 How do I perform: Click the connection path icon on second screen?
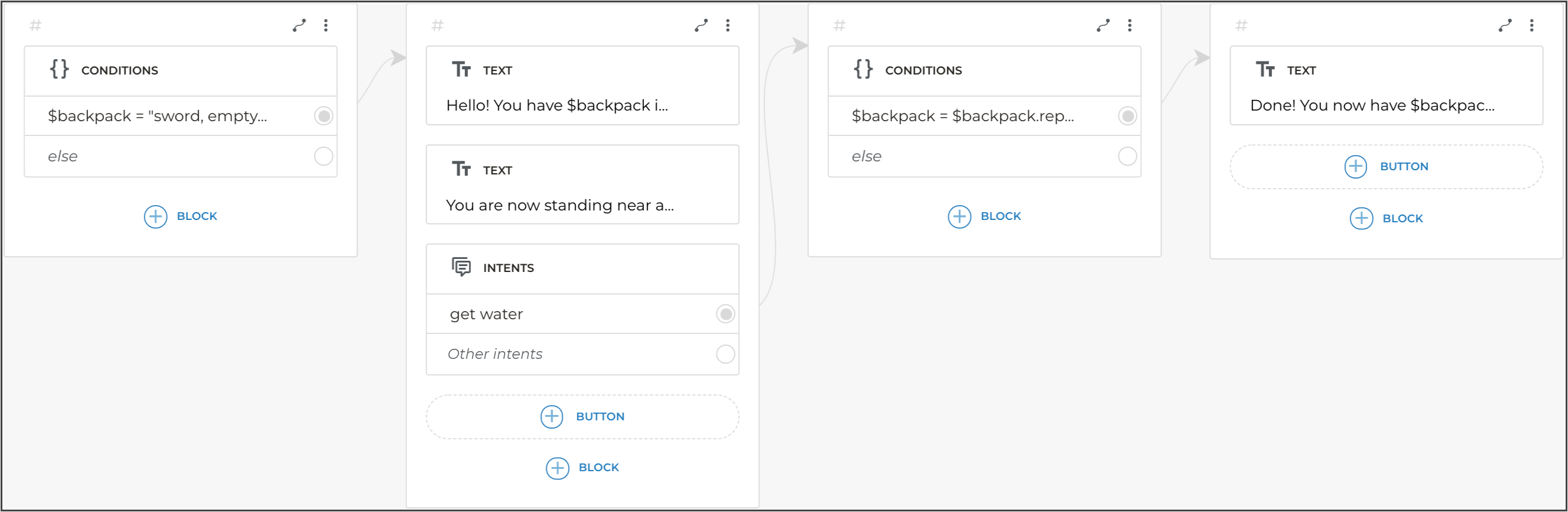tap(701, 25)
